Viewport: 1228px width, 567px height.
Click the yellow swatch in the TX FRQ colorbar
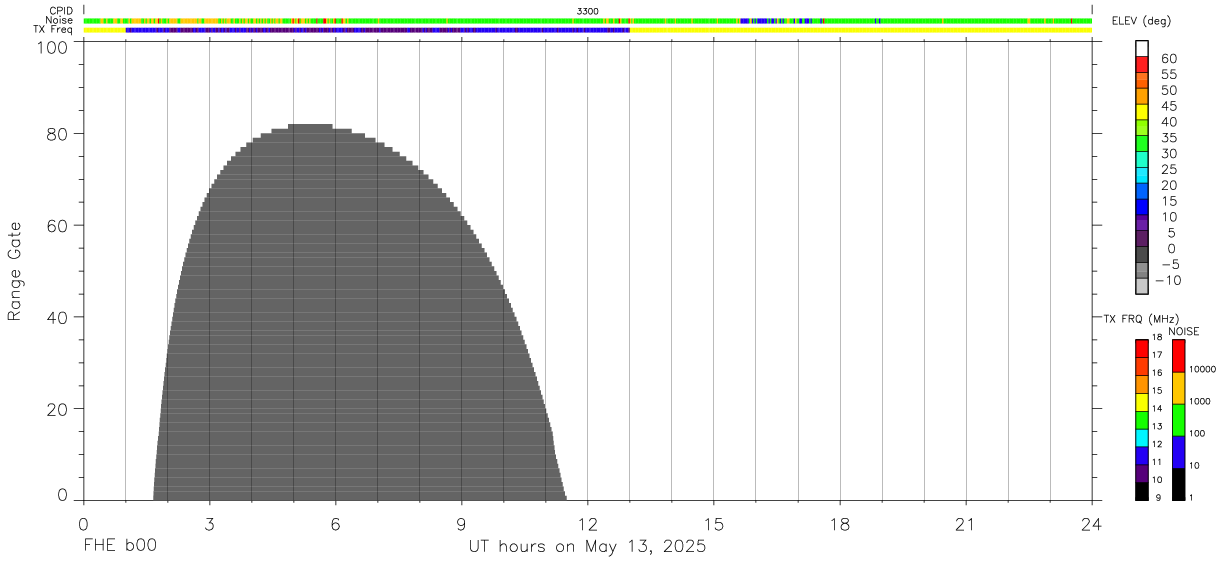coord(1142,402)
